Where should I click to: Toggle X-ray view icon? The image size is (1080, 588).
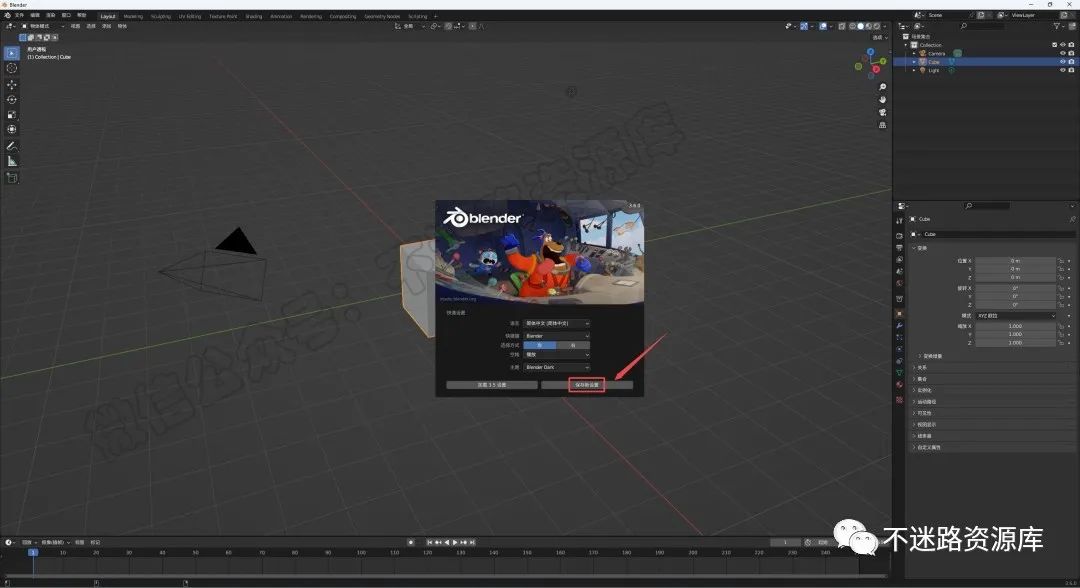842,26
